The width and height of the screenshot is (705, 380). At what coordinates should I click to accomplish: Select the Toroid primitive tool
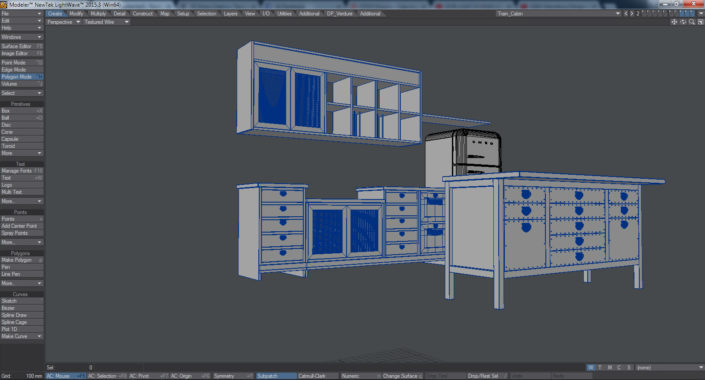pyautogui.click(x=22, y=146)
